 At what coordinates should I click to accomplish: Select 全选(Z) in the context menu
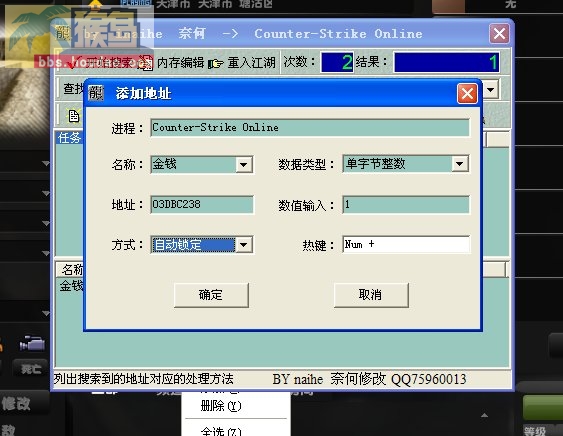221,431
